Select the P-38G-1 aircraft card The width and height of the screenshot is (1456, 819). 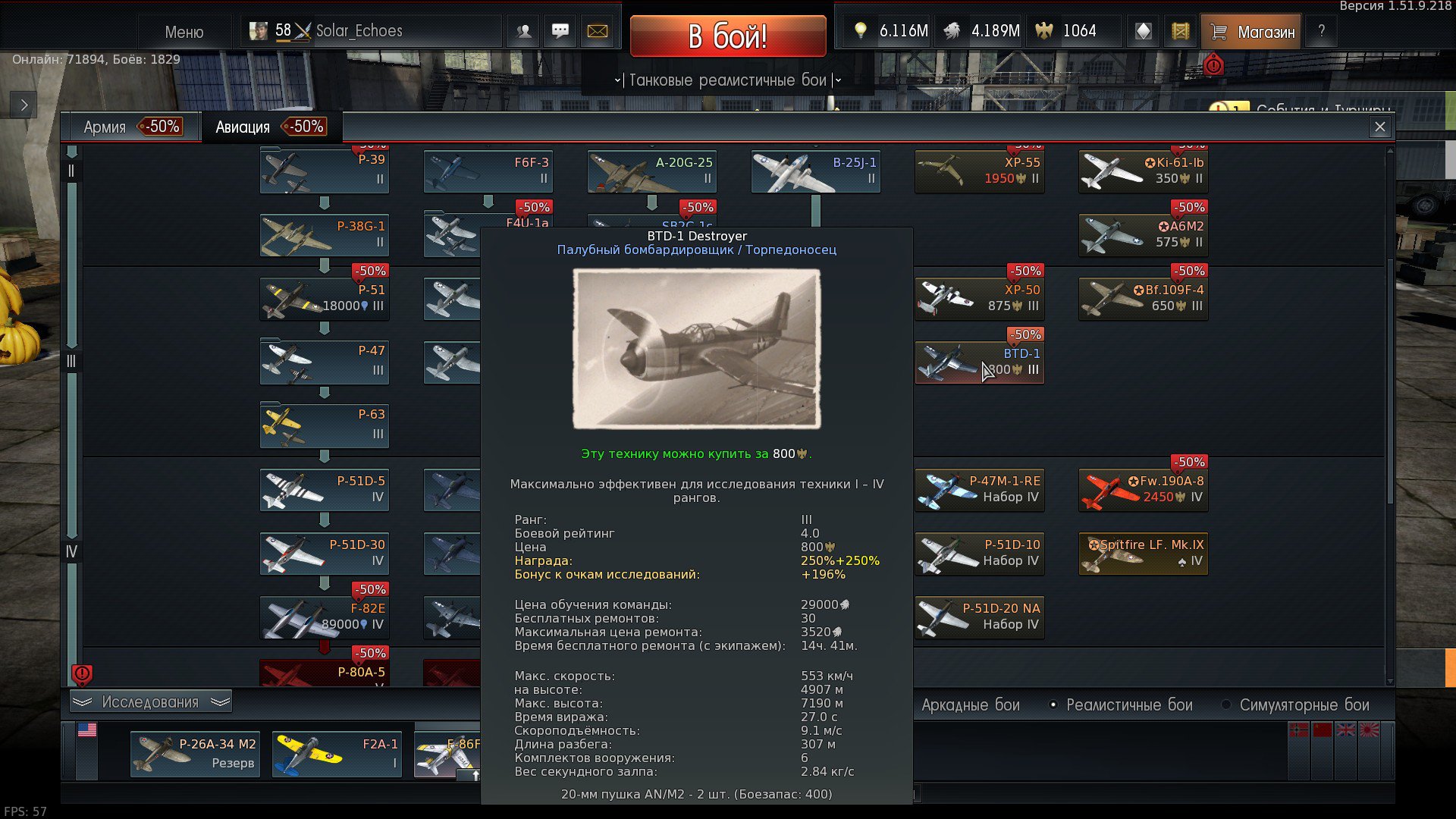click(325, 234)
